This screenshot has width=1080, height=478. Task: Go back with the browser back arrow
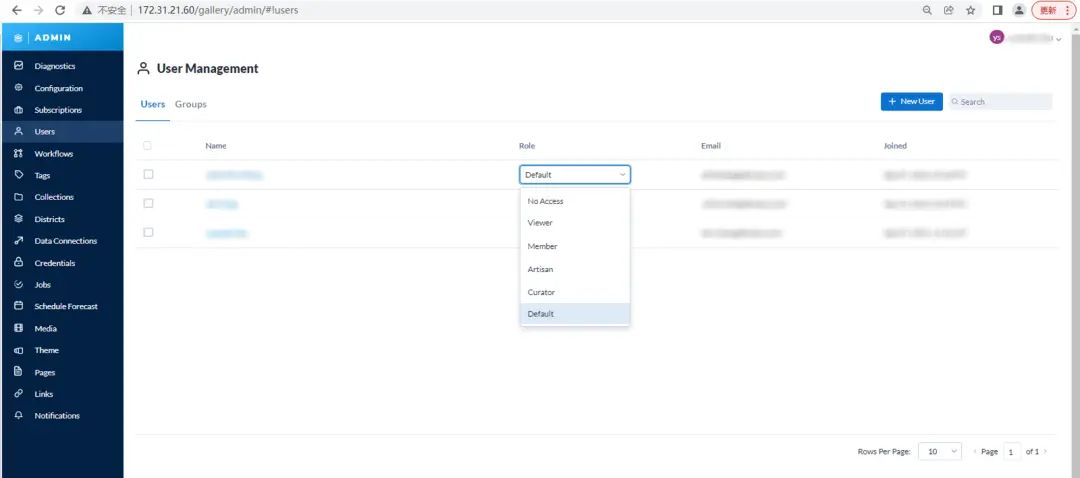[x=17, y=10]
